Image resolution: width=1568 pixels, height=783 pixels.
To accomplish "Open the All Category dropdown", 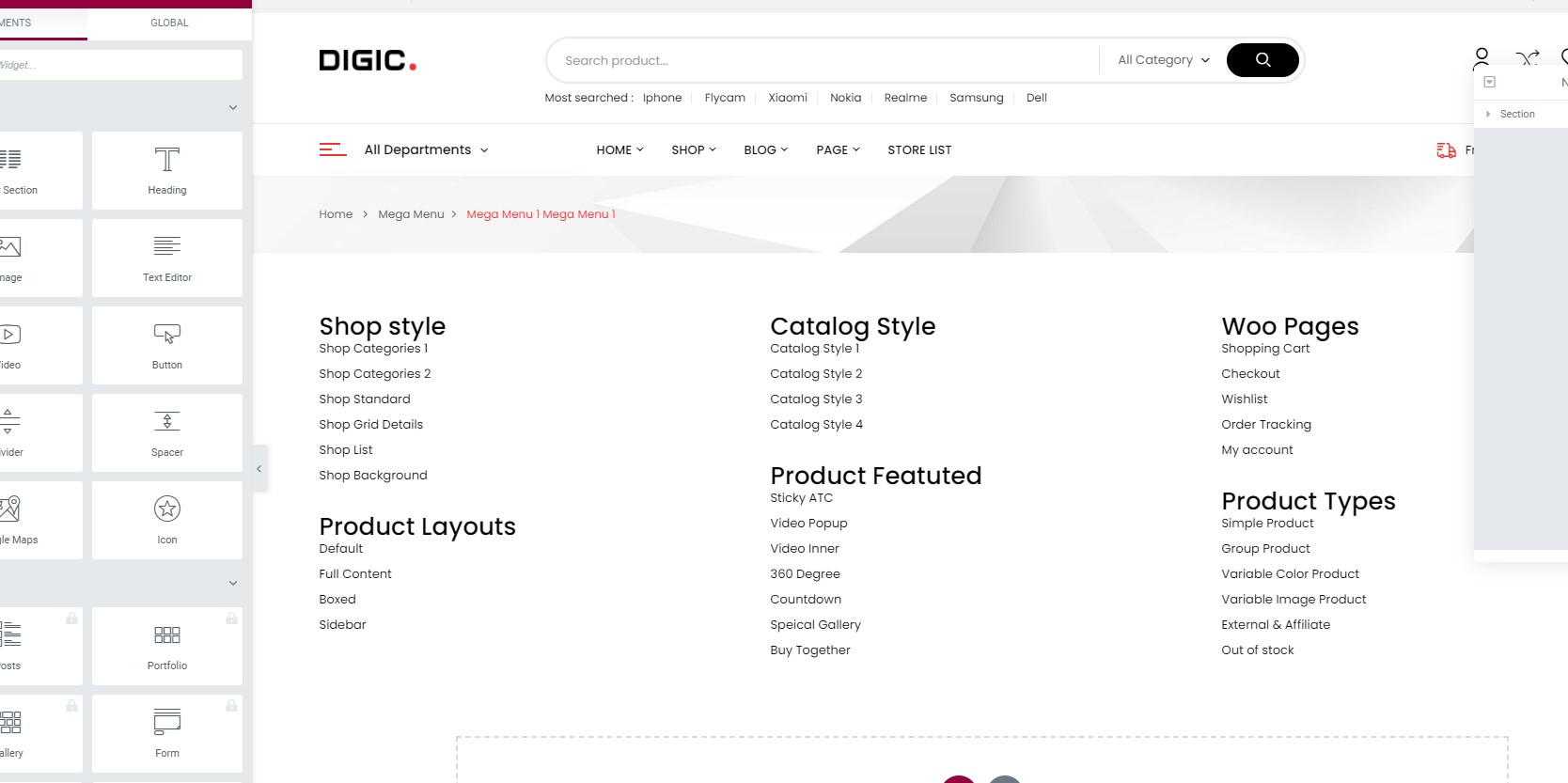I will (1163, 60).
